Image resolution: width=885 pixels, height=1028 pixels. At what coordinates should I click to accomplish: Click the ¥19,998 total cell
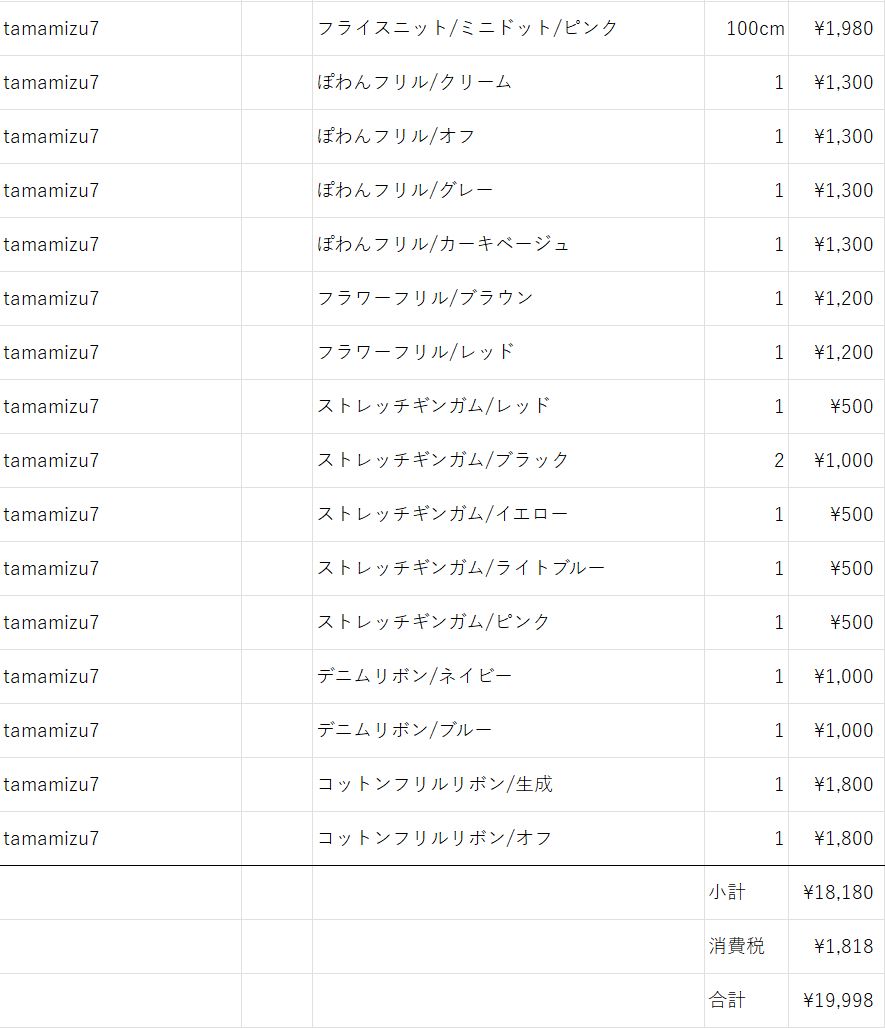(x=836, y=1000)
